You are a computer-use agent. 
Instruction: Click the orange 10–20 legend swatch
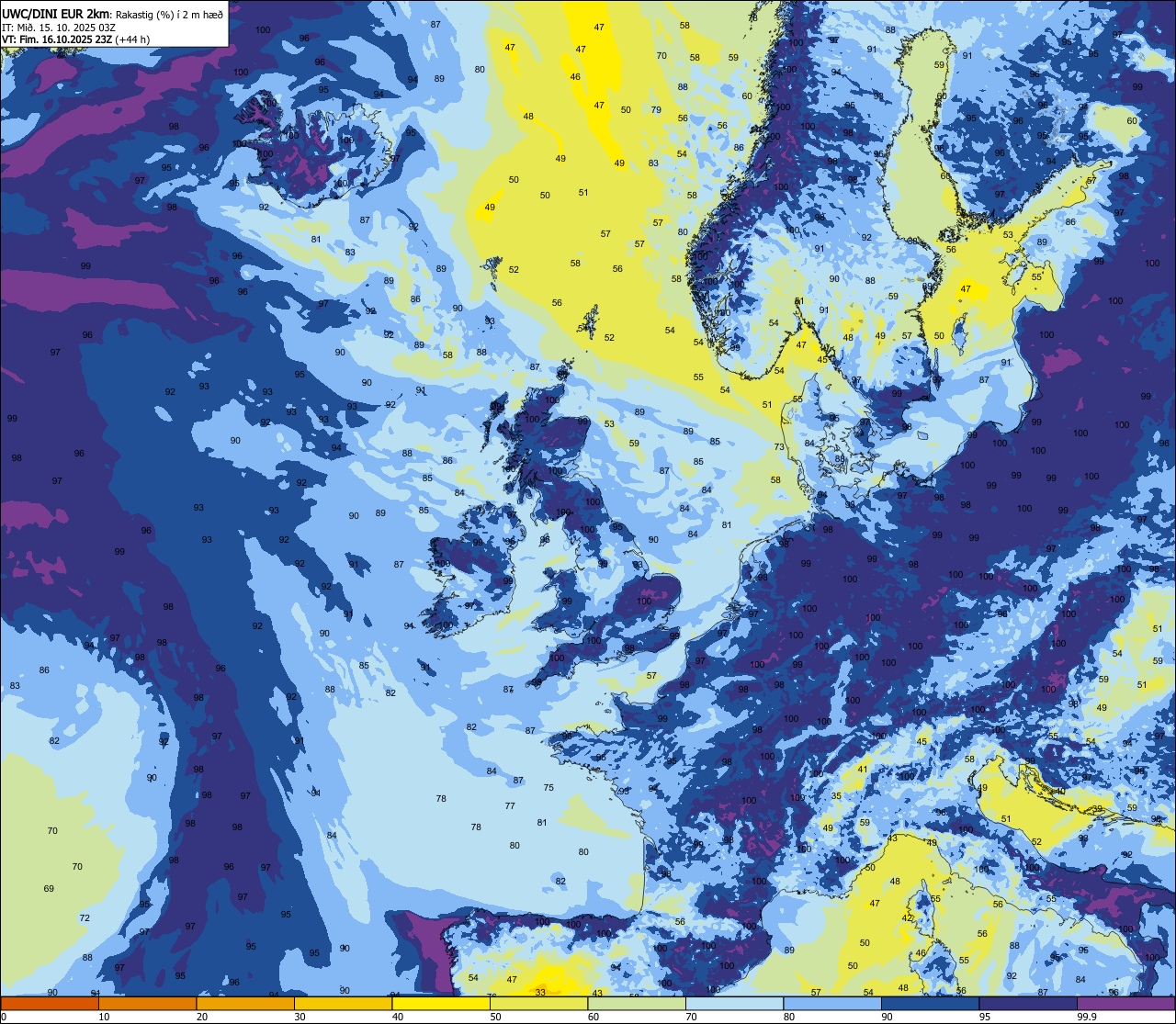tap(147, 1003)
